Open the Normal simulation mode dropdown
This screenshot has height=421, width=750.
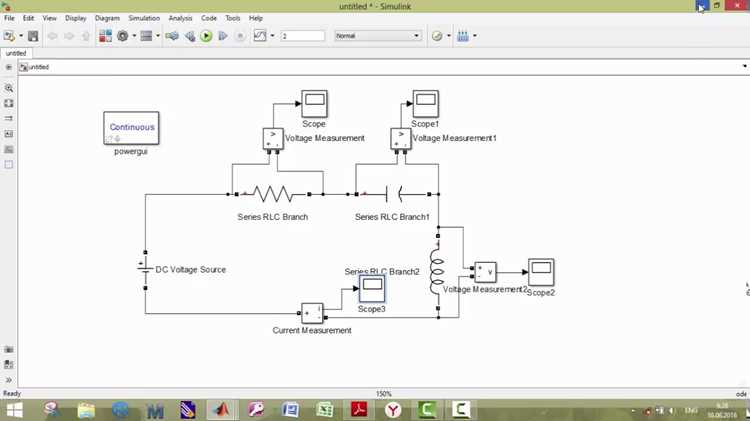[378, 36]
